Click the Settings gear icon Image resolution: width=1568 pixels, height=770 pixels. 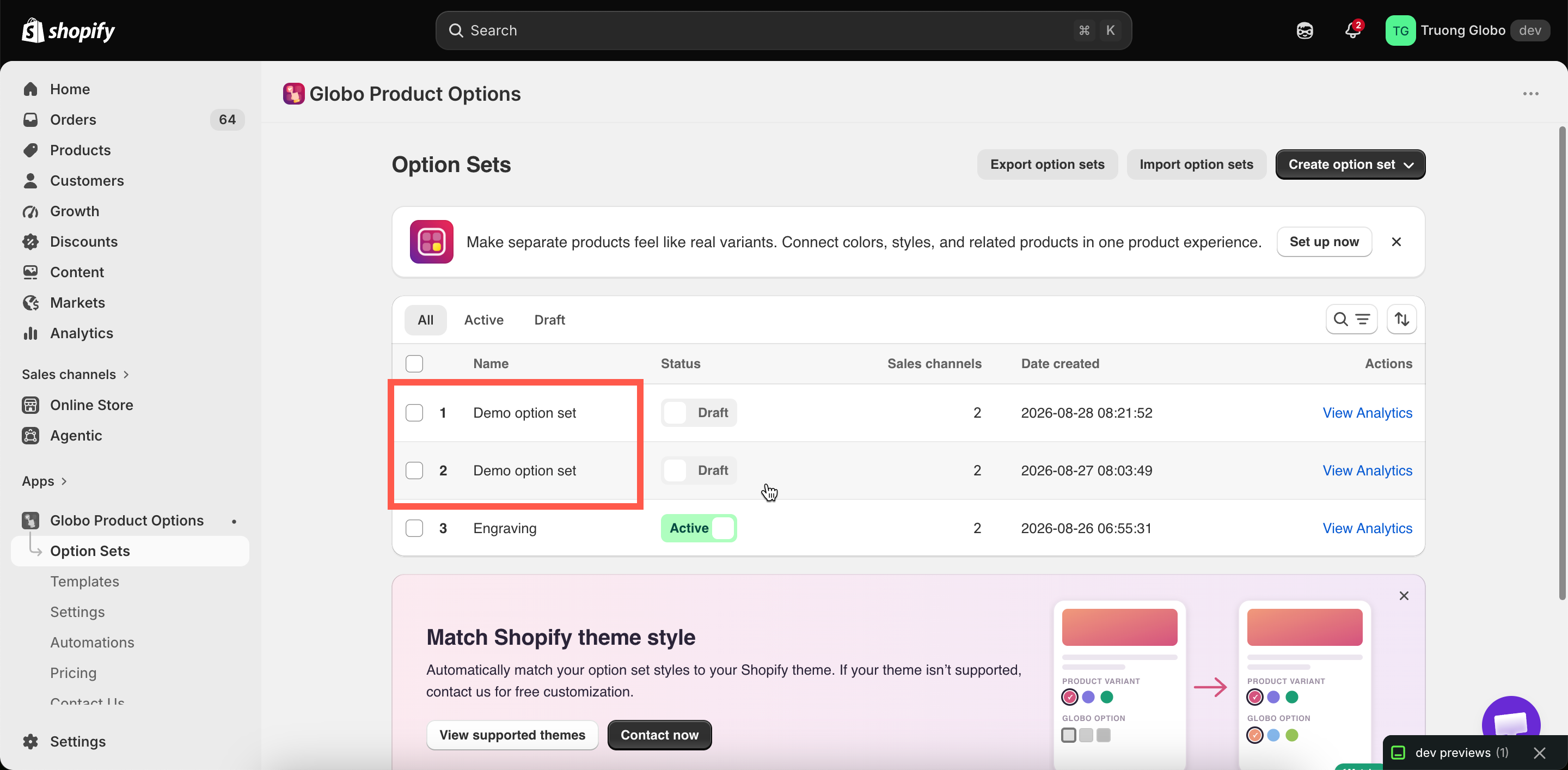(x=30, y=741)
